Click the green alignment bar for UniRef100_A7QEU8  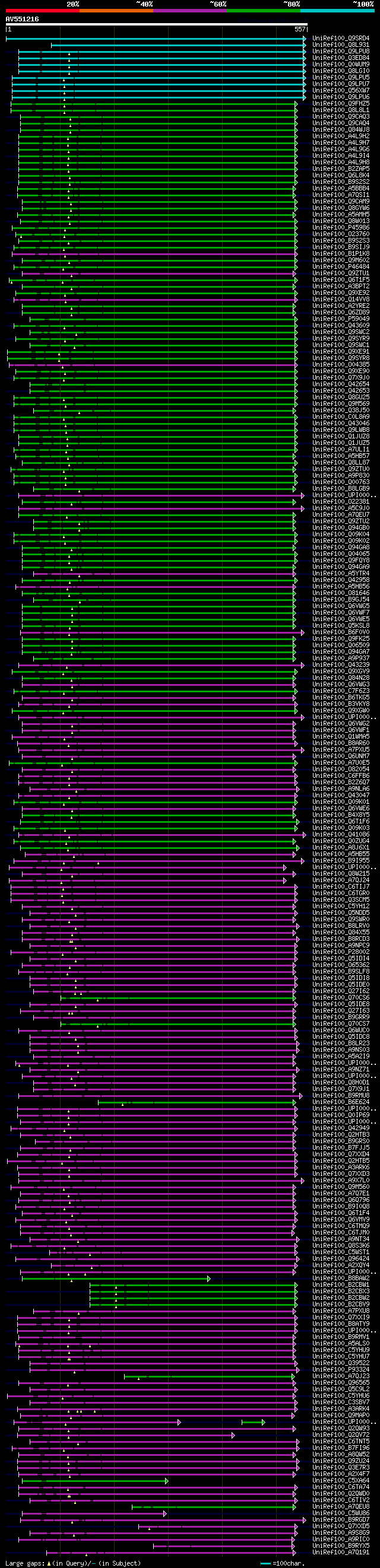(x=214, y=1507)
